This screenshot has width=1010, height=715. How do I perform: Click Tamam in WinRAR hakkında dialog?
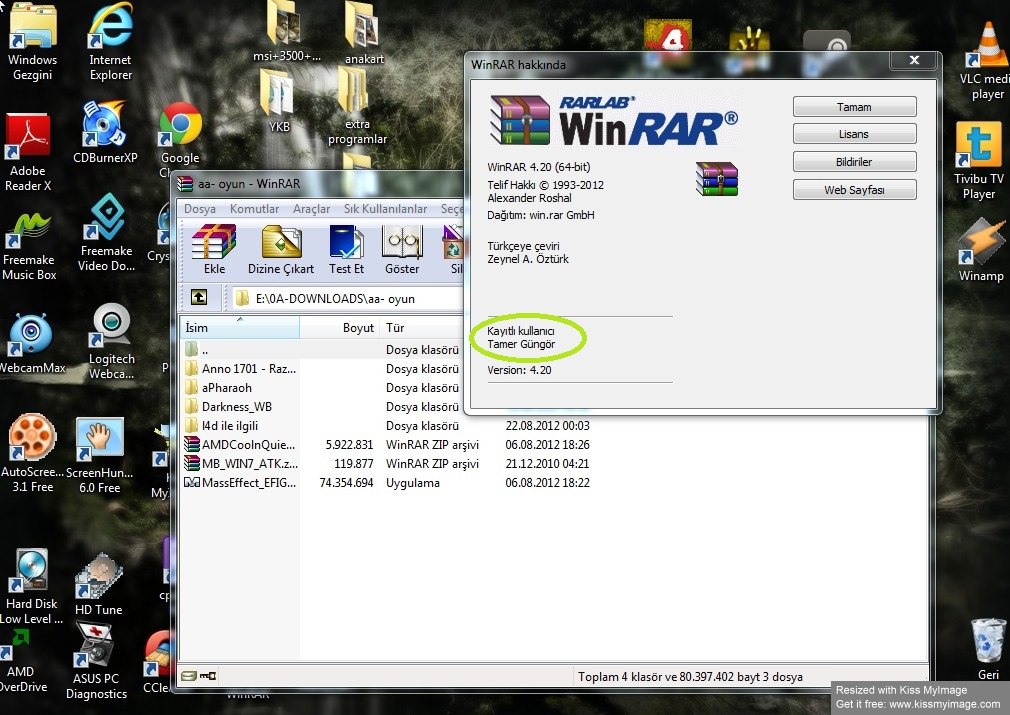[x=854, y=107]
